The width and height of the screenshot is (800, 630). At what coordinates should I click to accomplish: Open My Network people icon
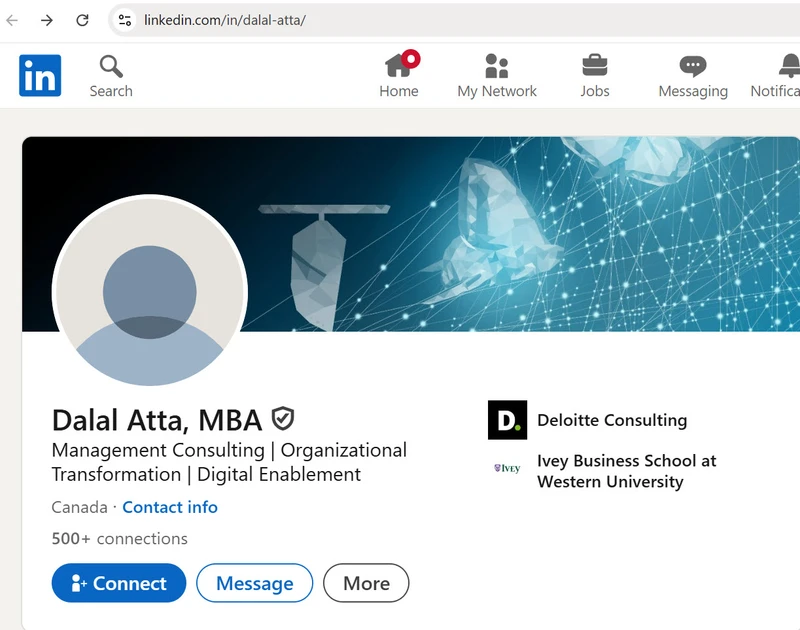496,66
